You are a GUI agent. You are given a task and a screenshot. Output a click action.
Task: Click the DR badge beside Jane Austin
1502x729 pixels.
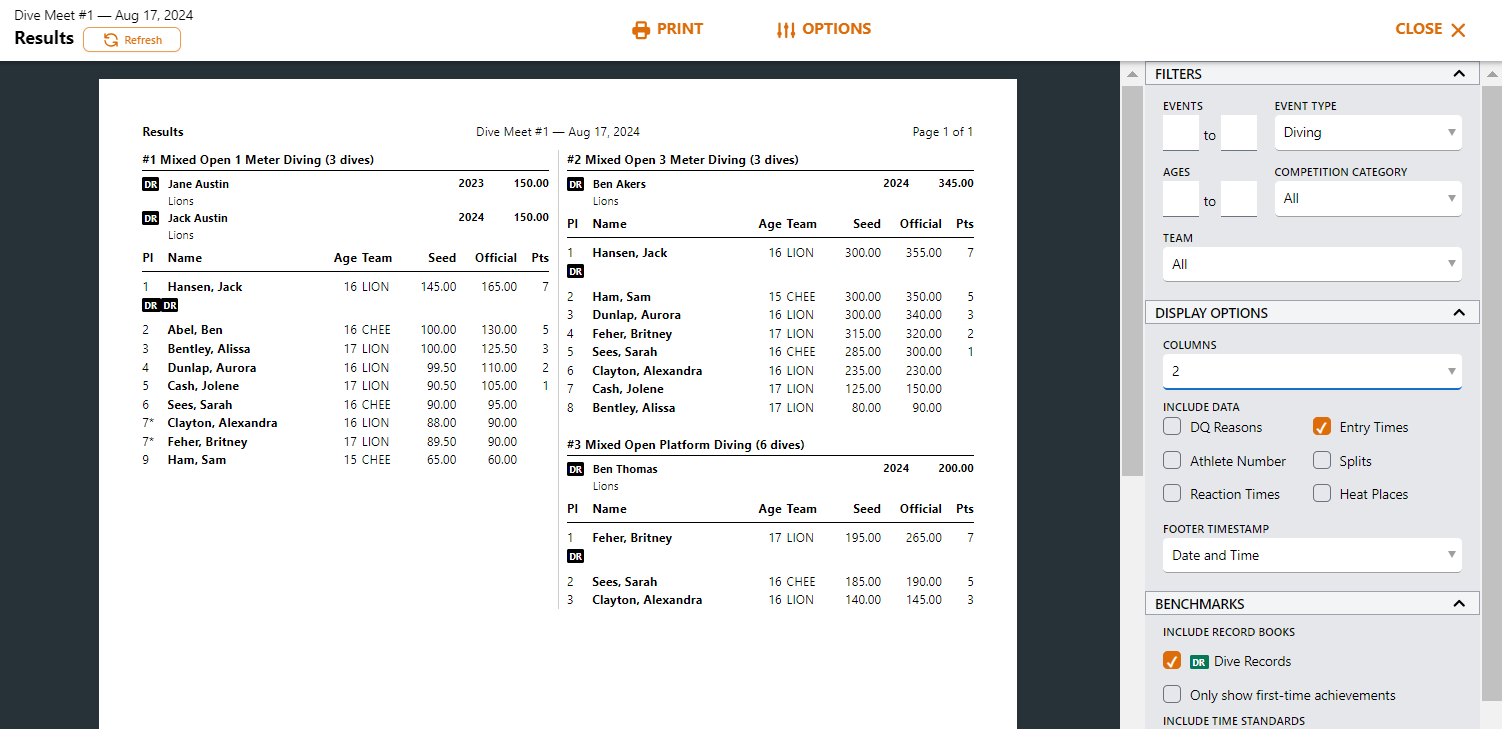click(x=151, y=184)
